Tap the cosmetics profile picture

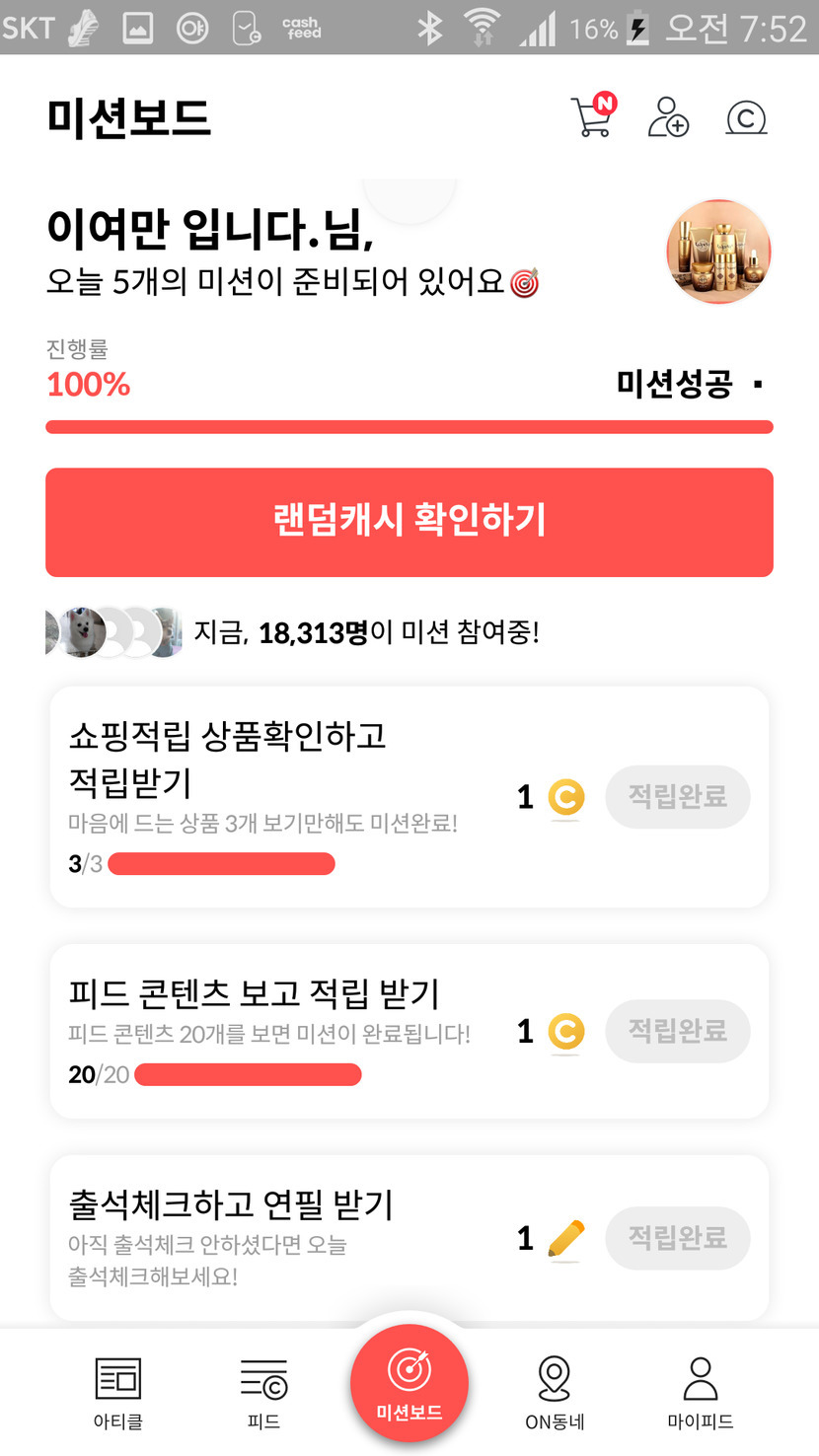718,252
